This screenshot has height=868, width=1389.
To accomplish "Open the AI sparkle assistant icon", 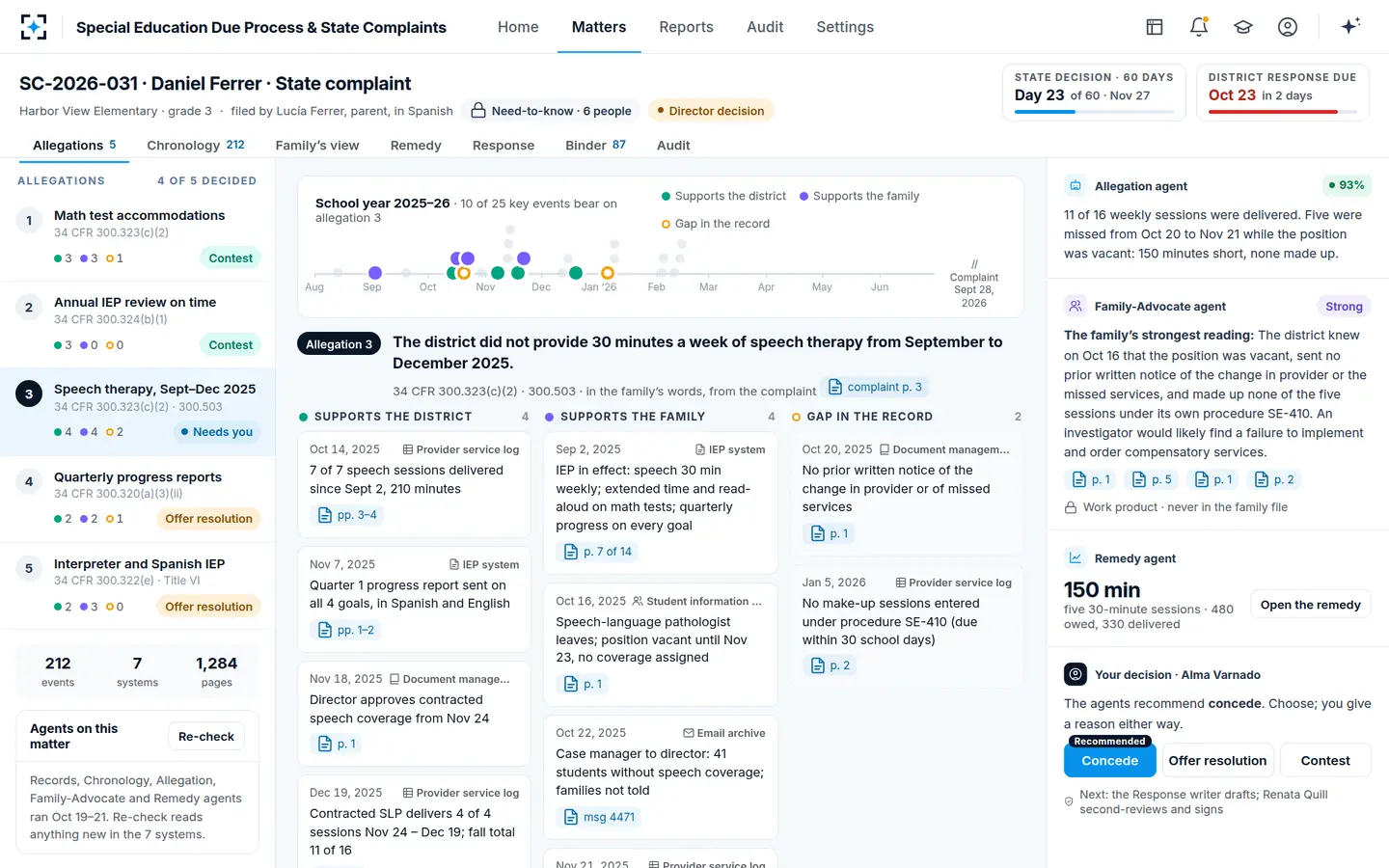I will (1350, 26).
